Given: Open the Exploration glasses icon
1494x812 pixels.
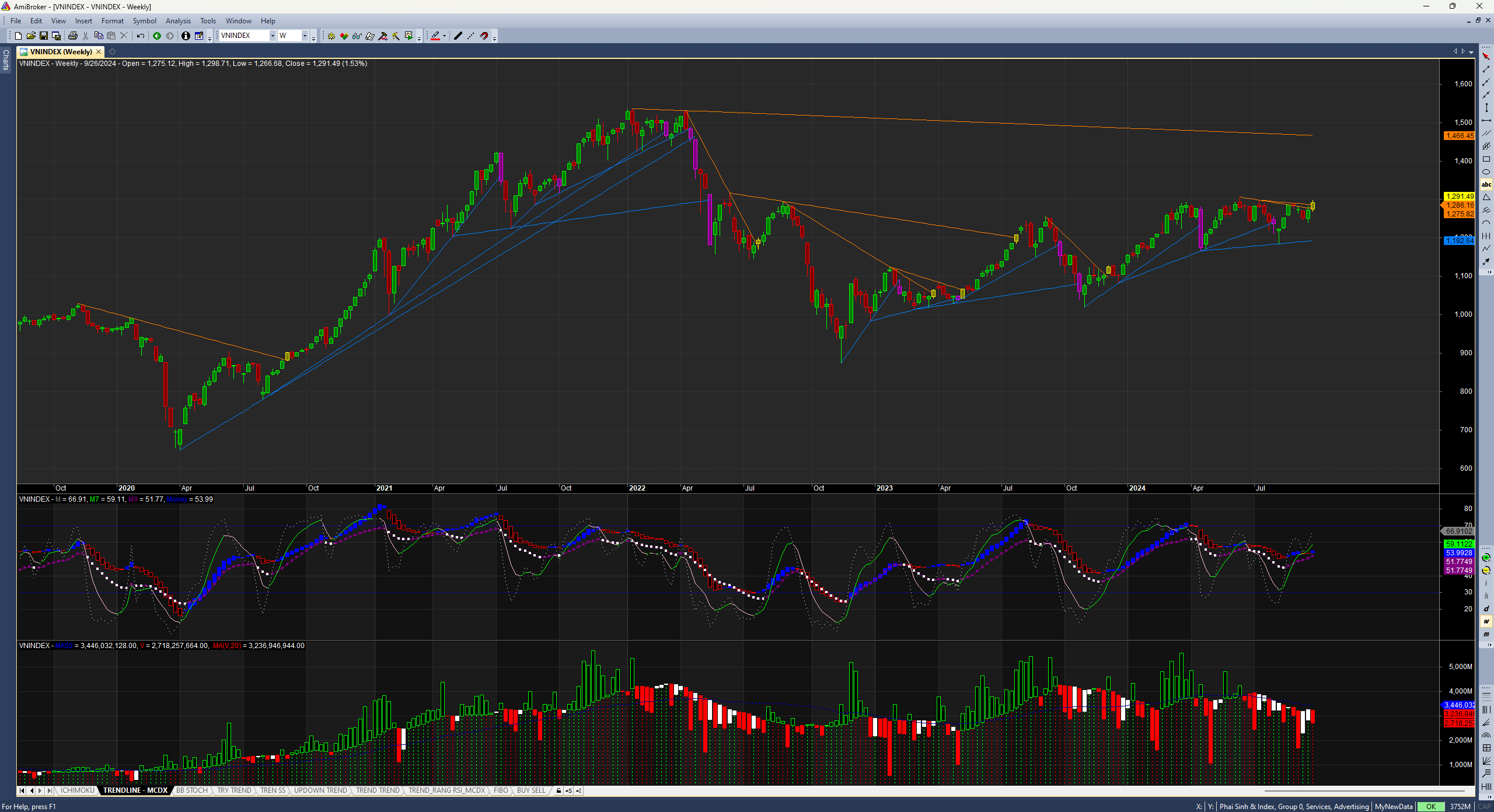Looking at the screenshot, I should pyautogui.click(x=357, y=36).
